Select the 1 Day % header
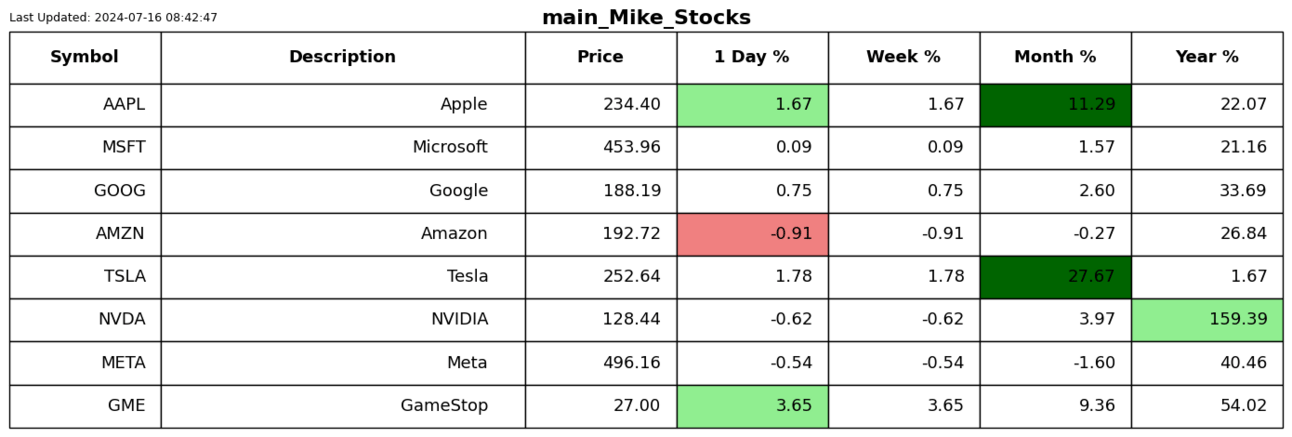 pos(752,57)
